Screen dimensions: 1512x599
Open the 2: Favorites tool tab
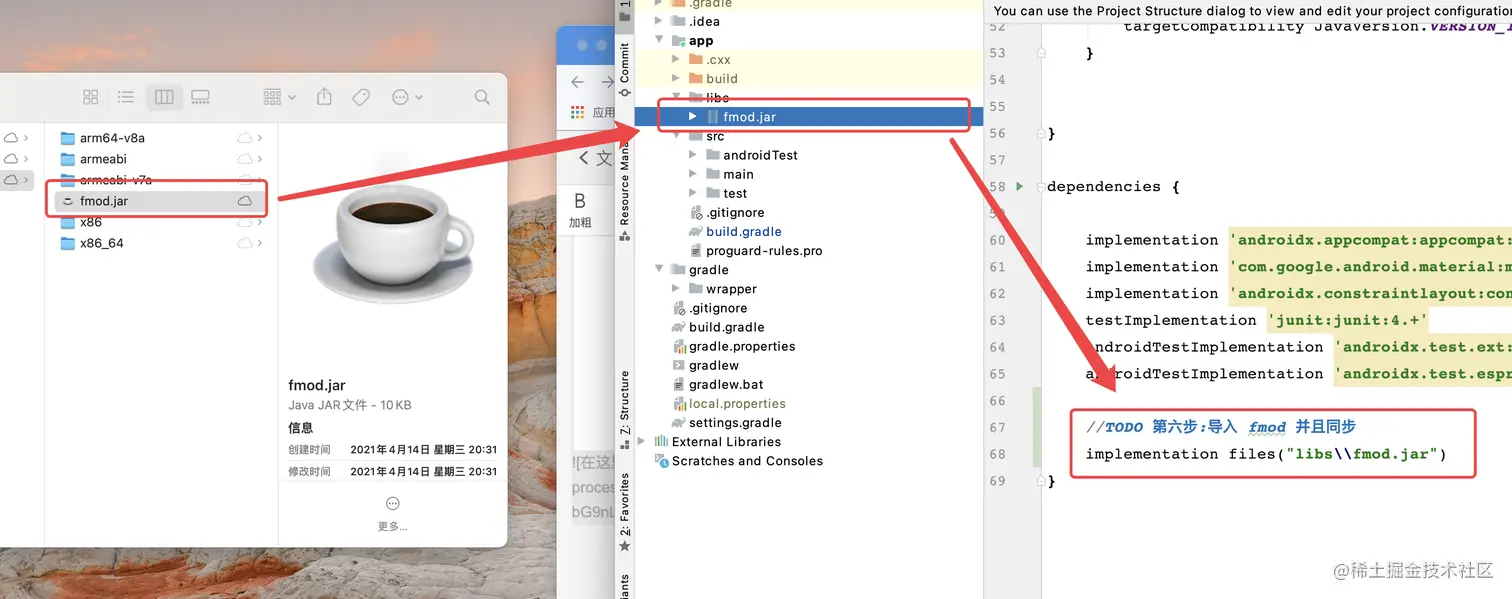(624, 510)
